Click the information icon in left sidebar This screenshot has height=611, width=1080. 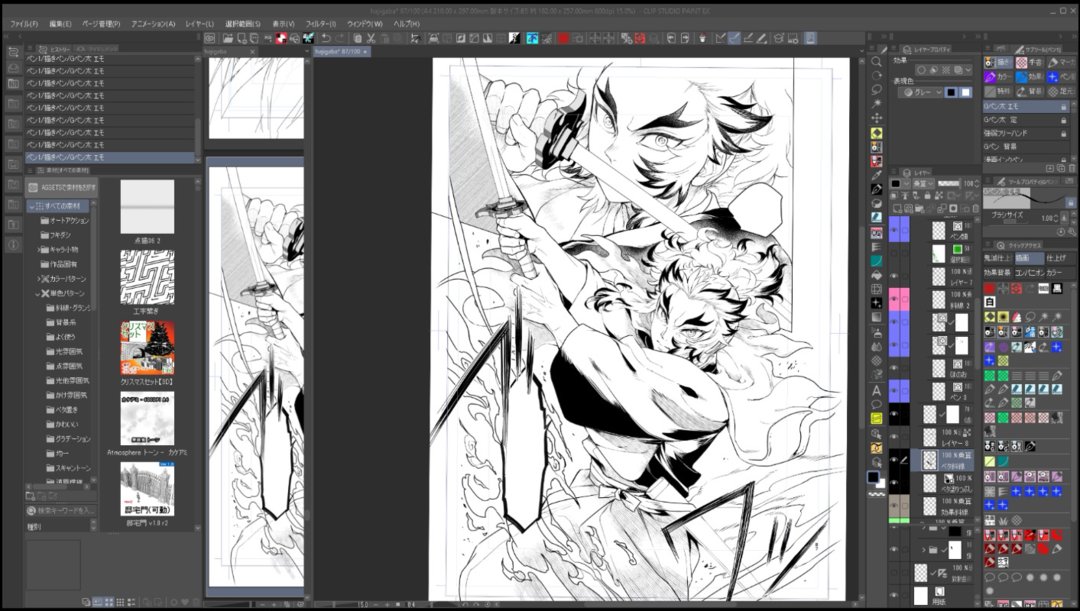13,245
